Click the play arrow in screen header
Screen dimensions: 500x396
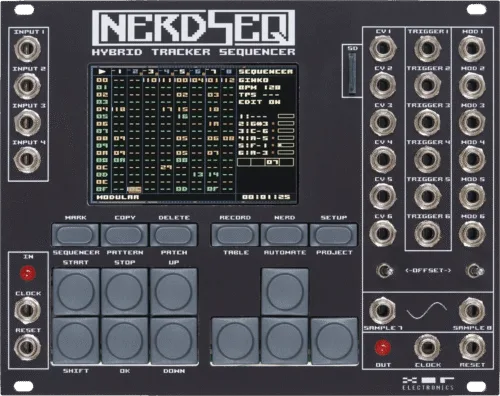tap(102, 71)
